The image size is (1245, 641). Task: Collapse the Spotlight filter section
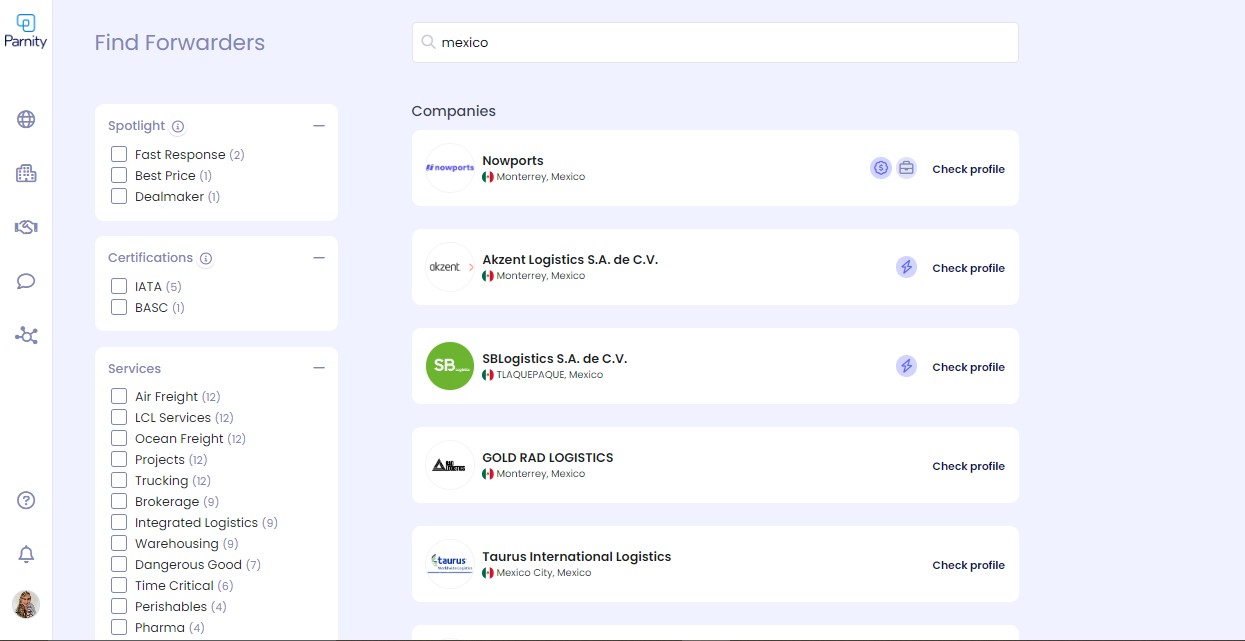point(319,126)
